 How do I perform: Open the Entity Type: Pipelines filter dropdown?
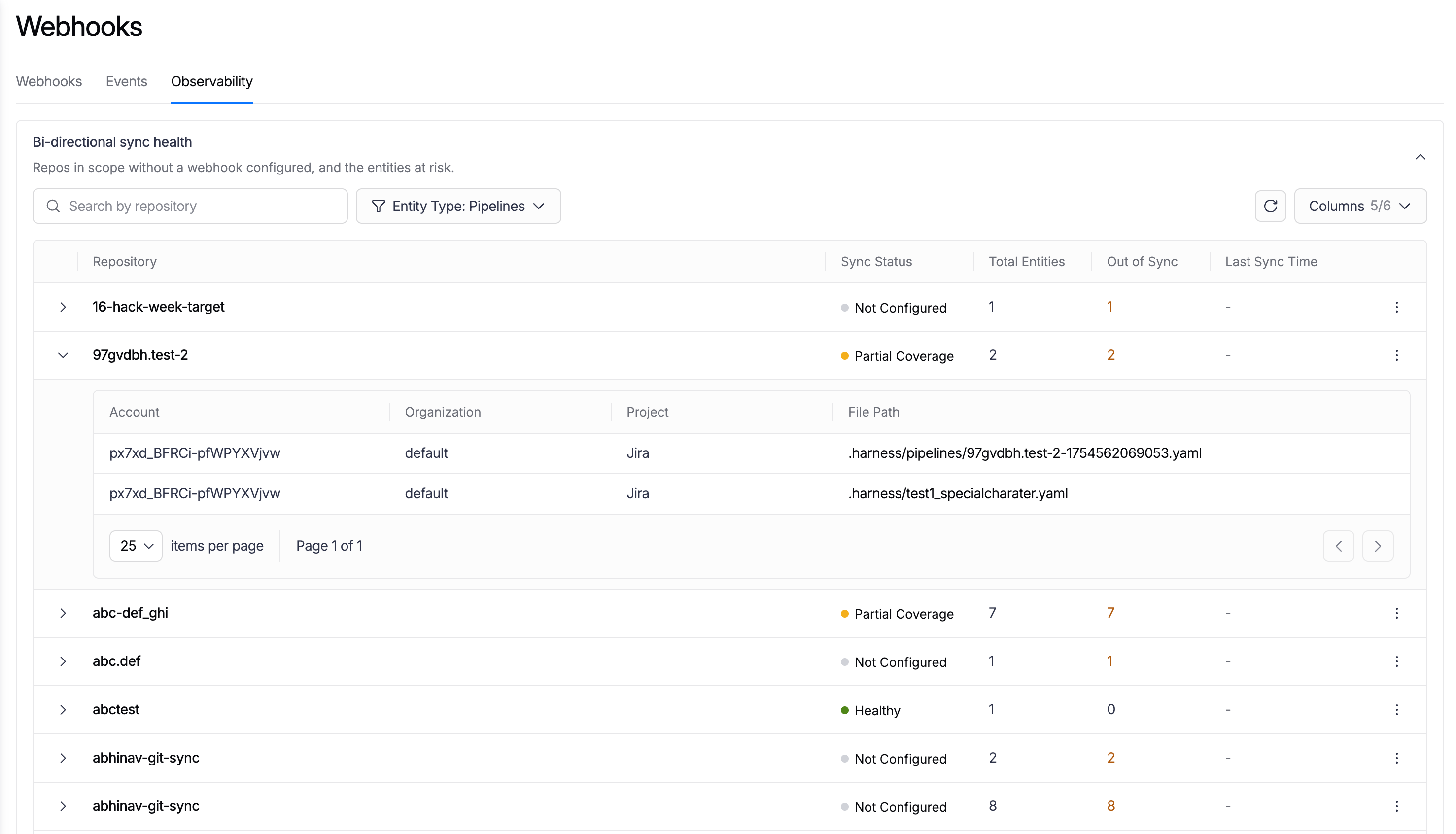click(x=458, y=206)
